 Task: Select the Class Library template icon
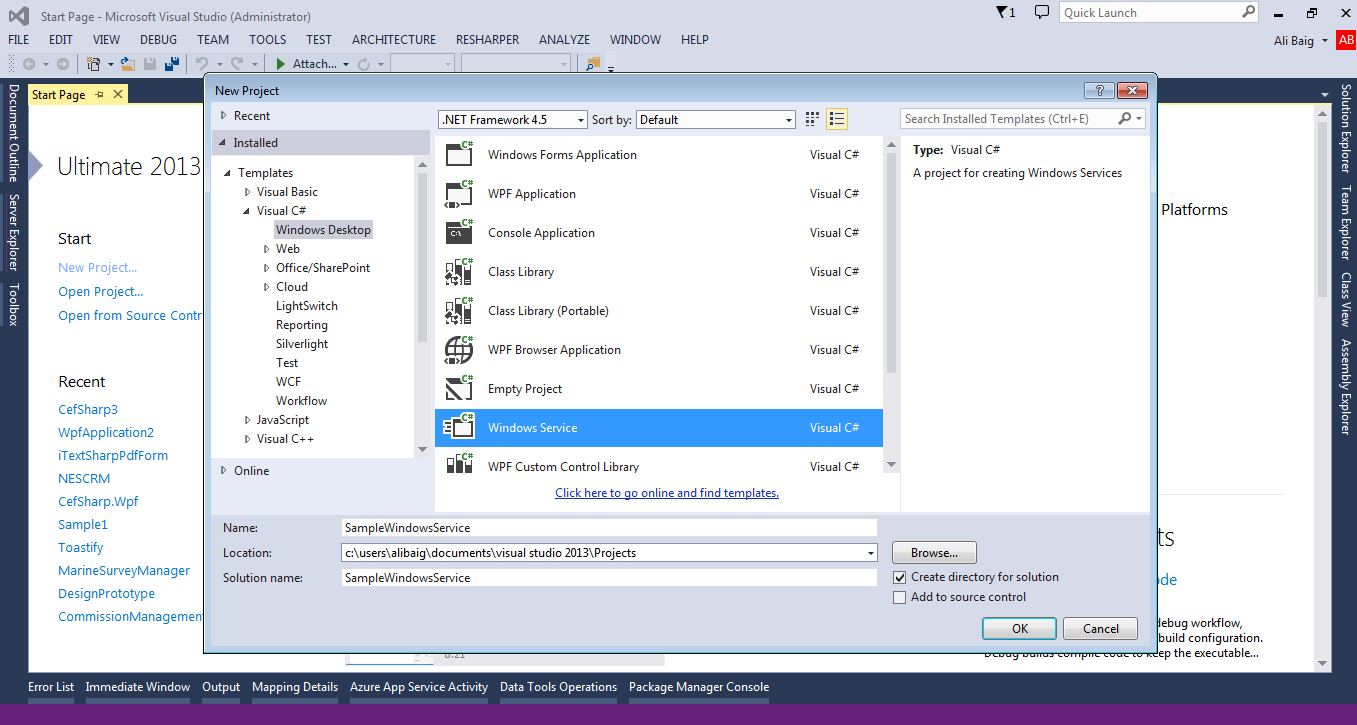459,271
